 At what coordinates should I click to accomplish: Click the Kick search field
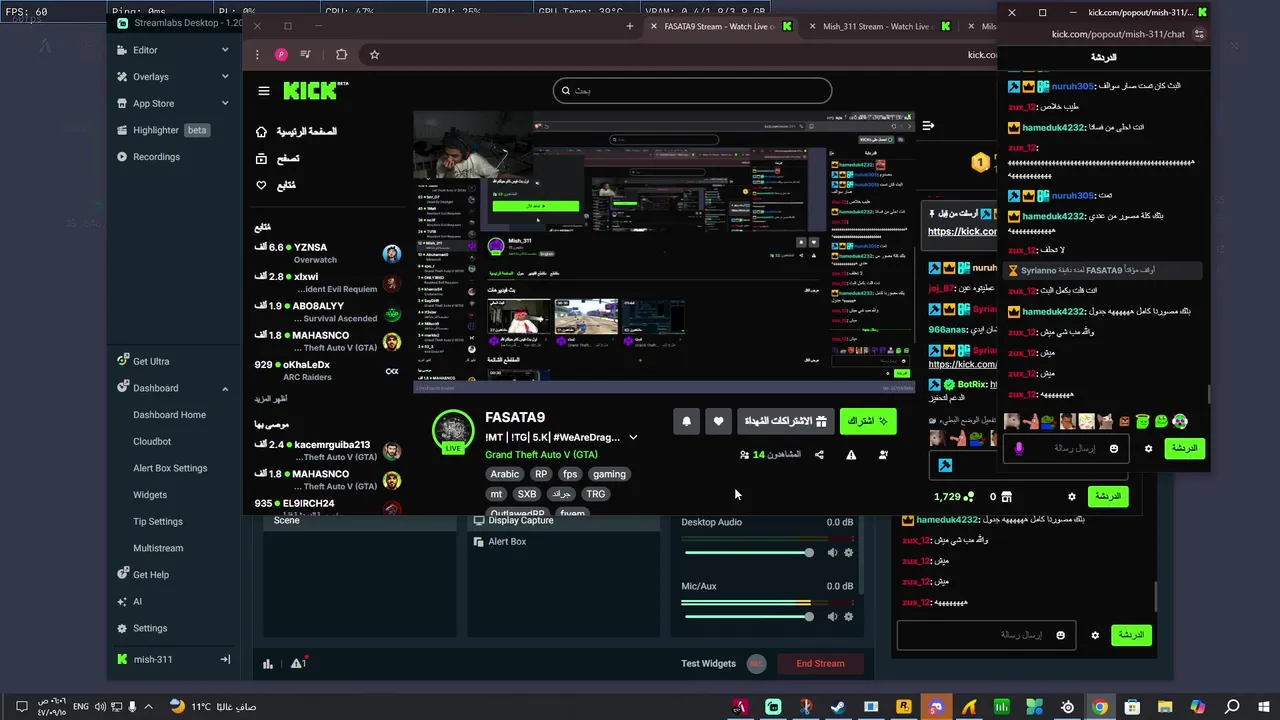692,90
